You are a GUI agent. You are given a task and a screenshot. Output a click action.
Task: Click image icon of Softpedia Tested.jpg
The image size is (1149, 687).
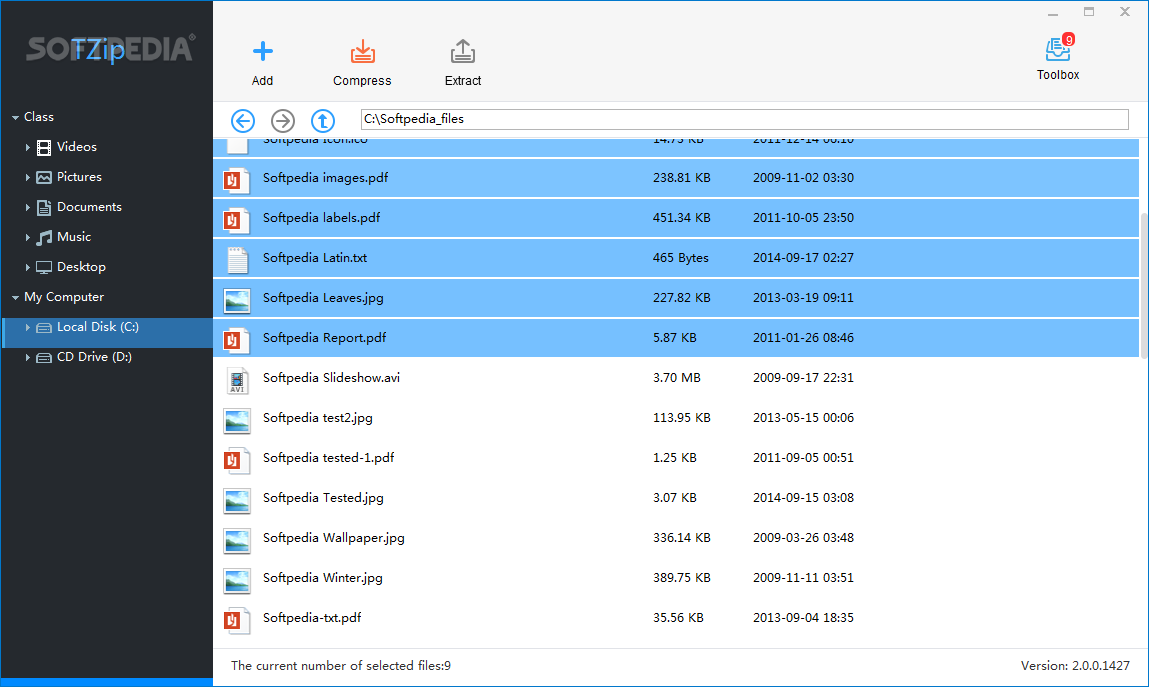point(237,499)
